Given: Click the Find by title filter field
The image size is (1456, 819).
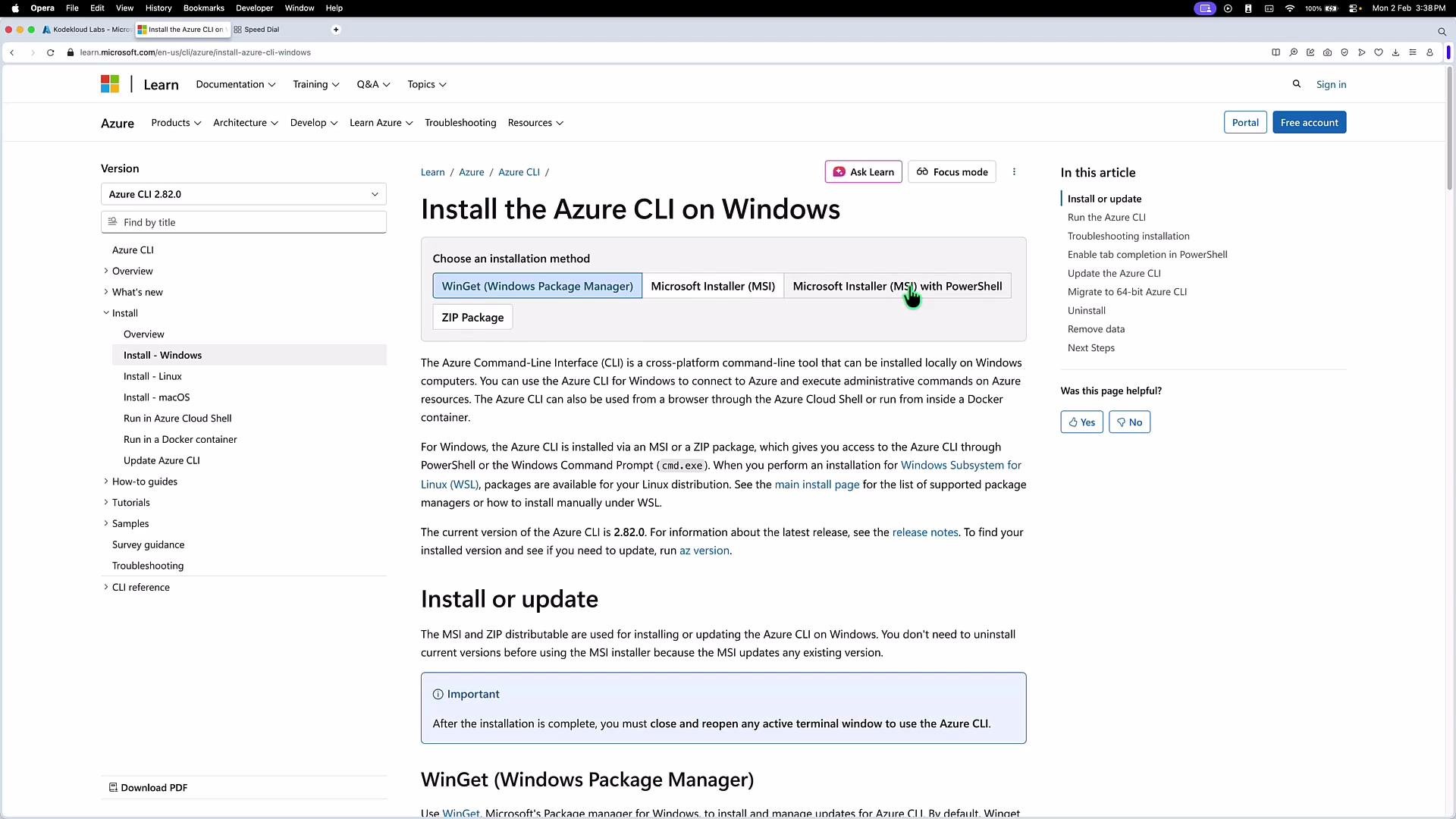Looking at the screenshot, I should [x=243, y=222].
